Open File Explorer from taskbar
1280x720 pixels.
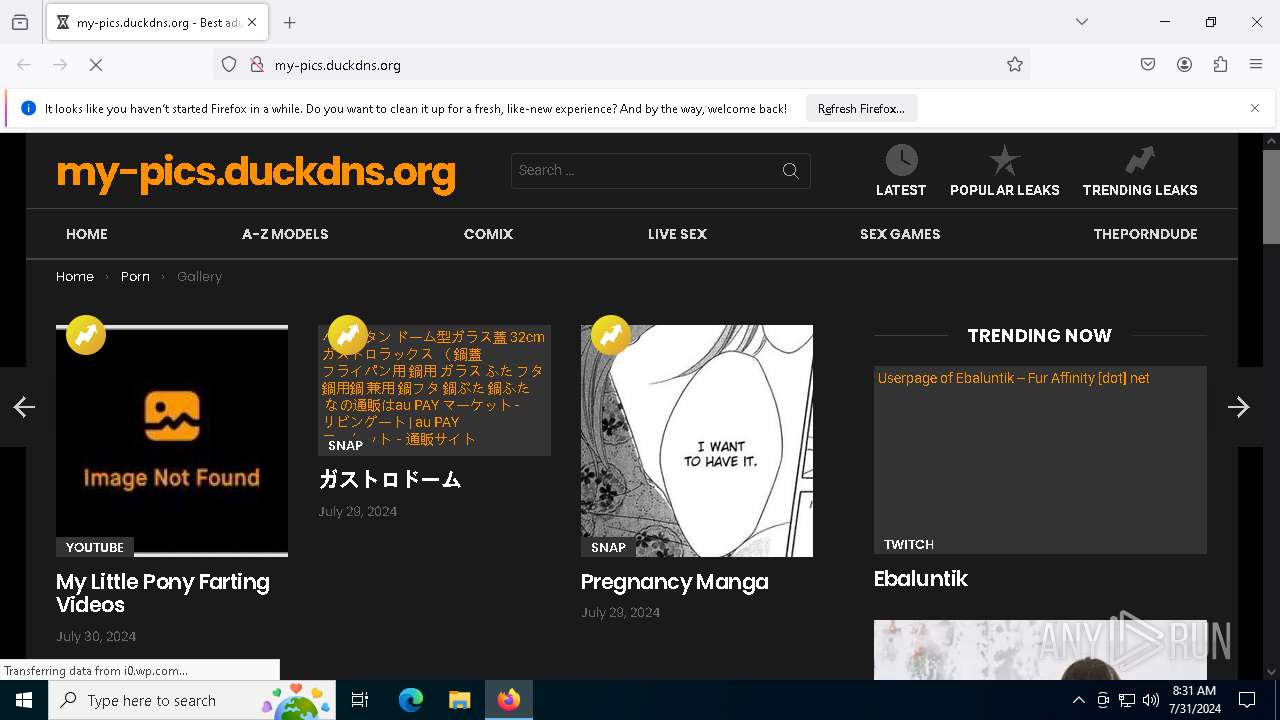pyautogui.click(x=459, y=700)
